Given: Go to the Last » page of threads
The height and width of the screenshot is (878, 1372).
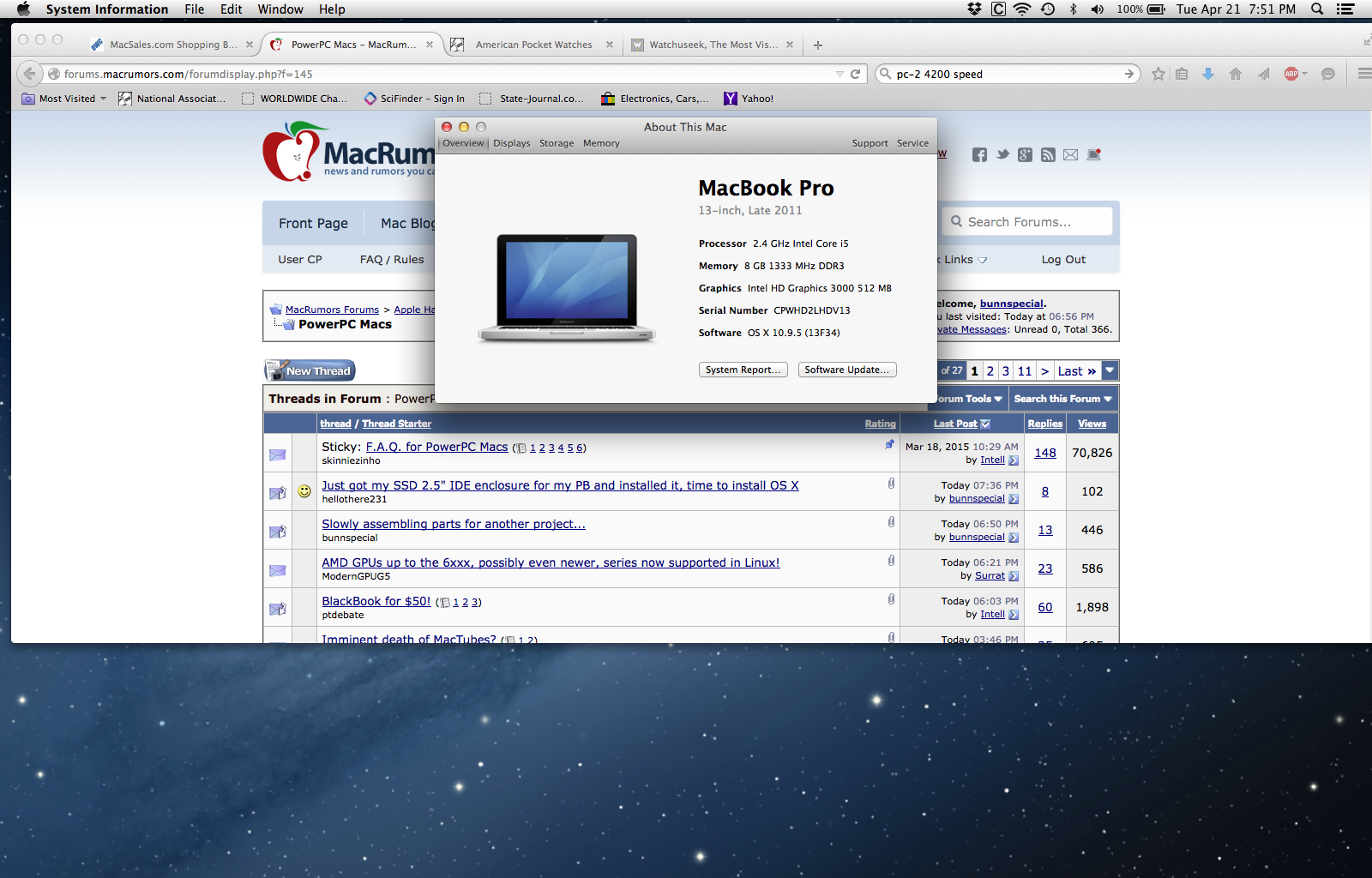Looking at the screenshot, I should tap(1077, 371).
